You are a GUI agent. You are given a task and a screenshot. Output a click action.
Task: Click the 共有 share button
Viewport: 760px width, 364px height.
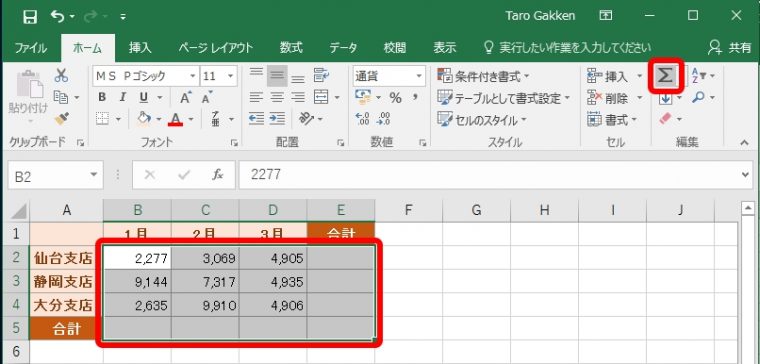tap(729, 47)
